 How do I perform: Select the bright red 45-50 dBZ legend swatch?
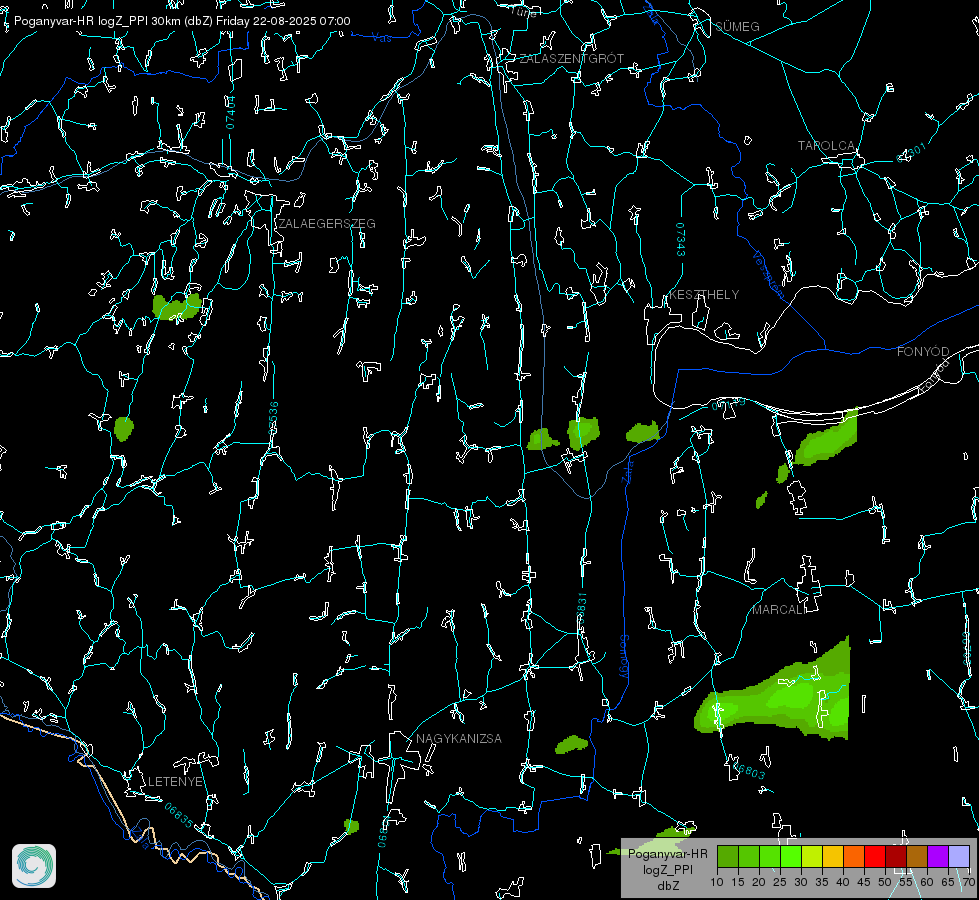875,856
